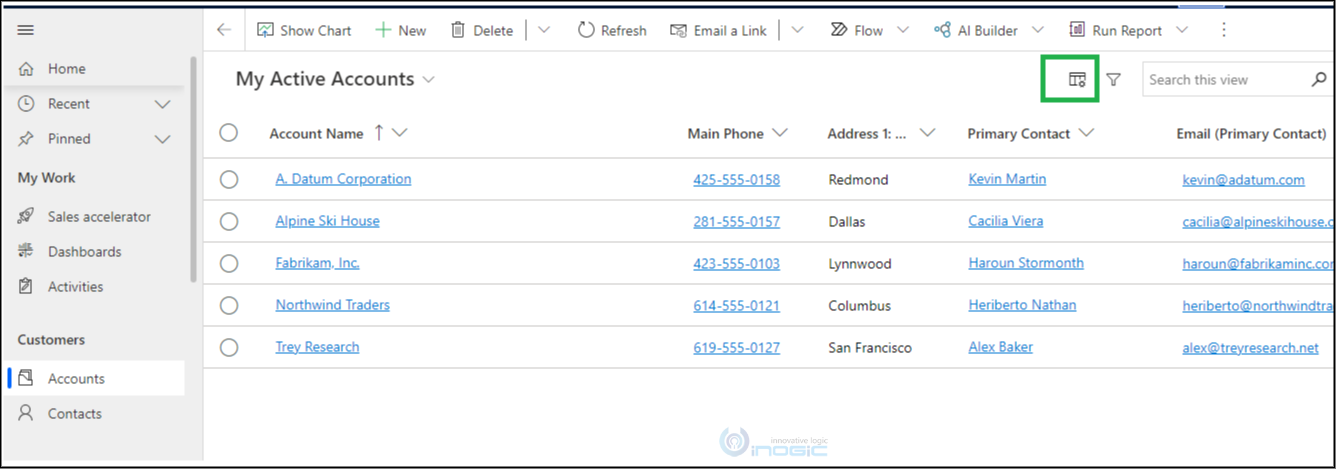Click the Show Chart icon

pos(265,30)
